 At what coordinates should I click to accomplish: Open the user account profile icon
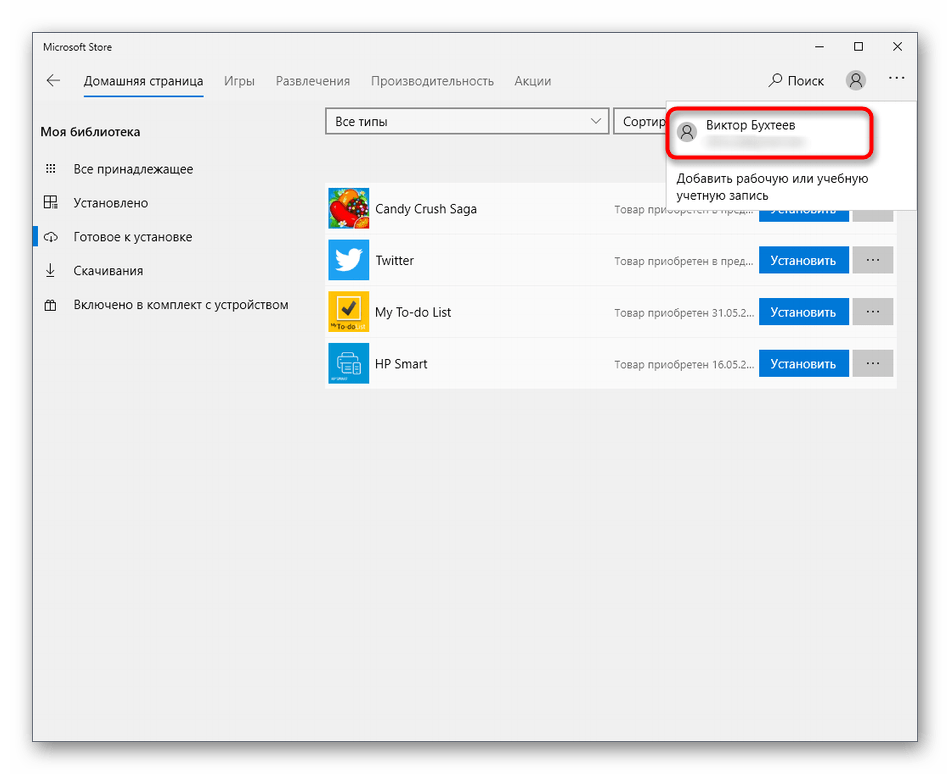(855, 81)
